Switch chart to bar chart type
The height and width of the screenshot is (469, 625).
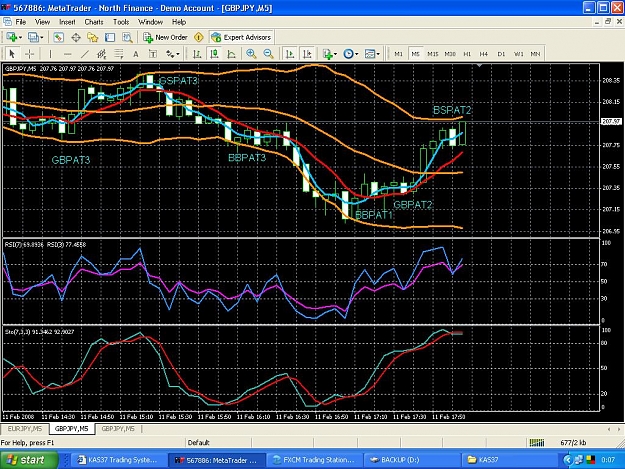197,54
